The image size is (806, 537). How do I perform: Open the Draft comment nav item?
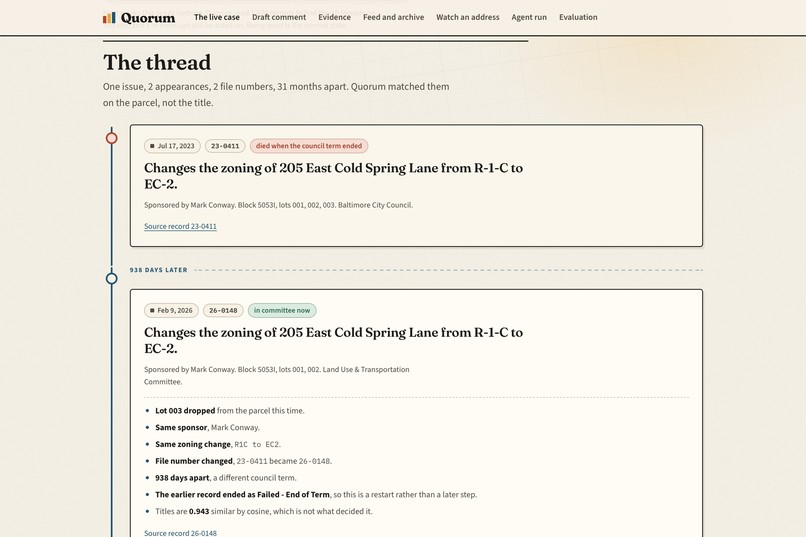(279, 17)
